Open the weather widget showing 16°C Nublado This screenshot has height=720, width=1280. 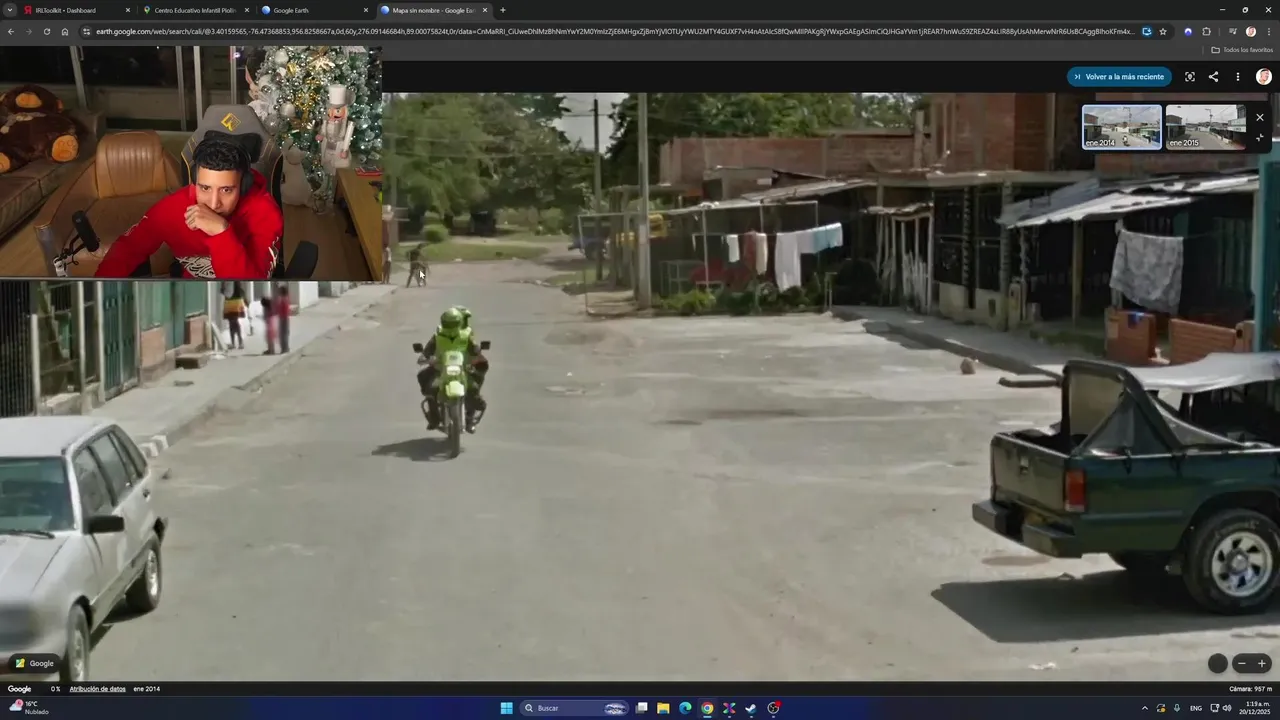click(x=29, y=708)
